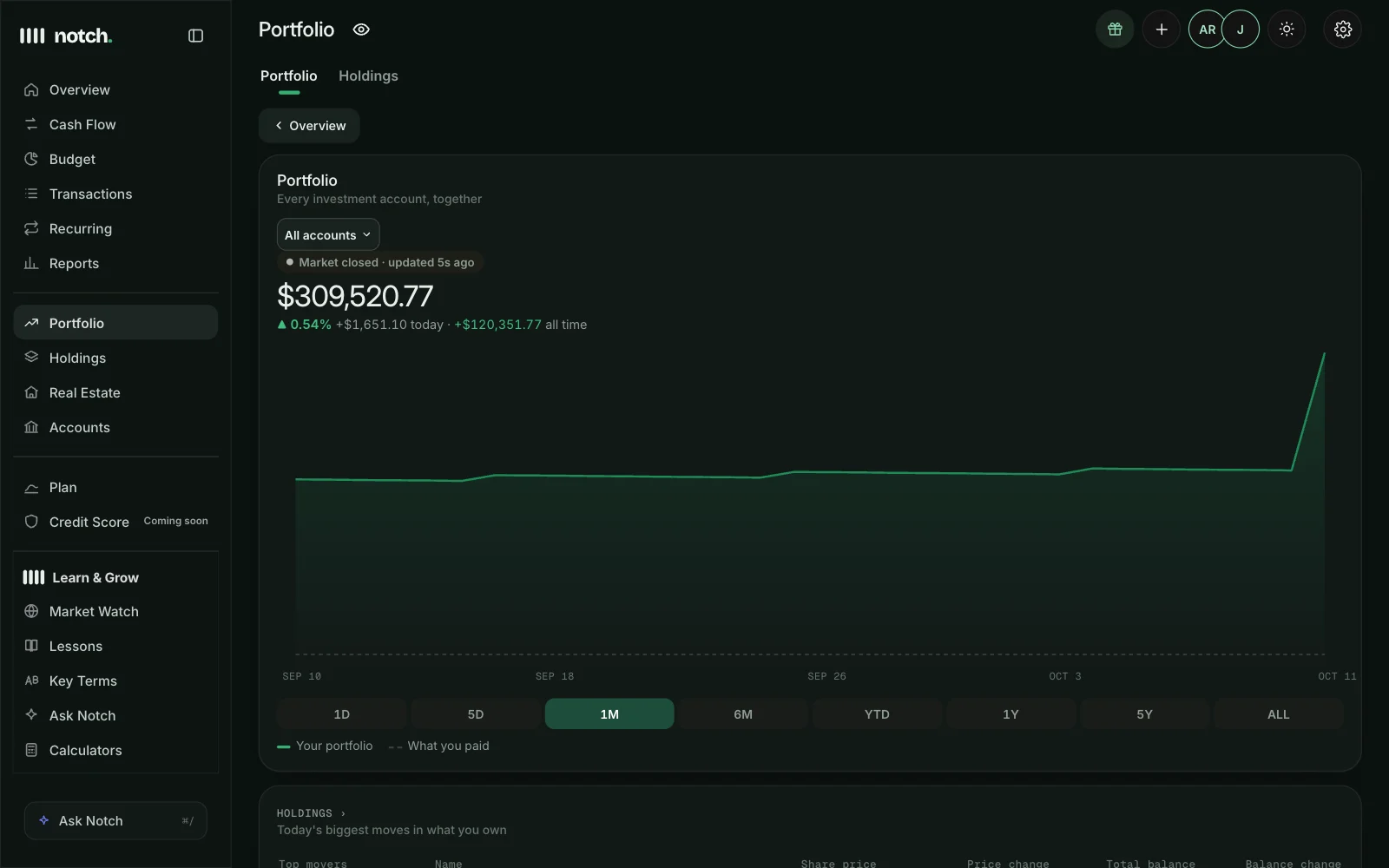
Task: Open the gift rewards icon
Action: (1115, 30)
